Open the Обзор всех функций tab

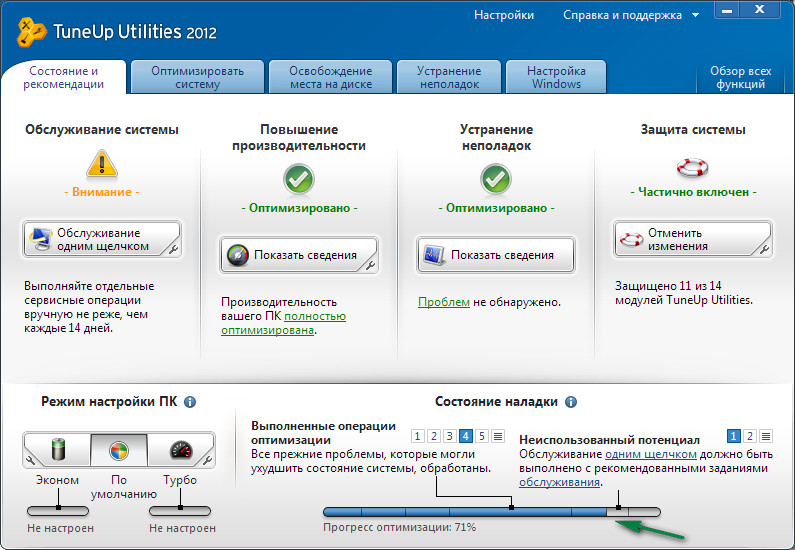pyautogui.click(x=740, y=78)
